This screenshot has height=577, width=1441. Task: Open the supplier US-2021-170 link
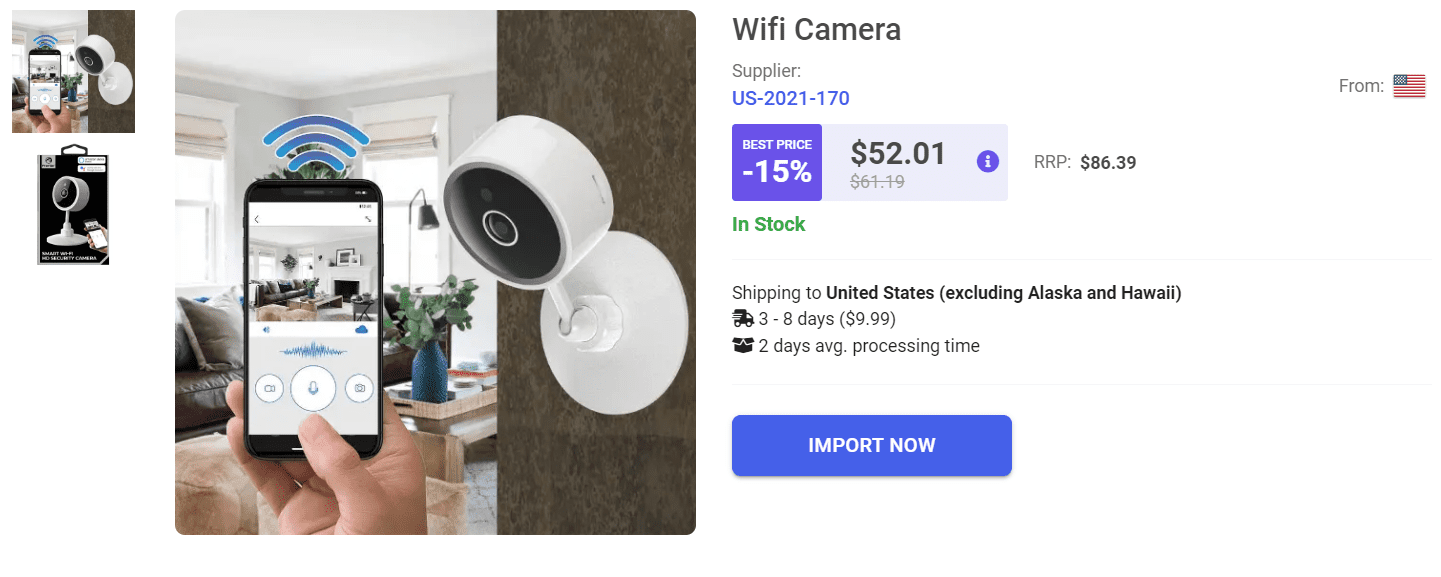pos(790,97)
